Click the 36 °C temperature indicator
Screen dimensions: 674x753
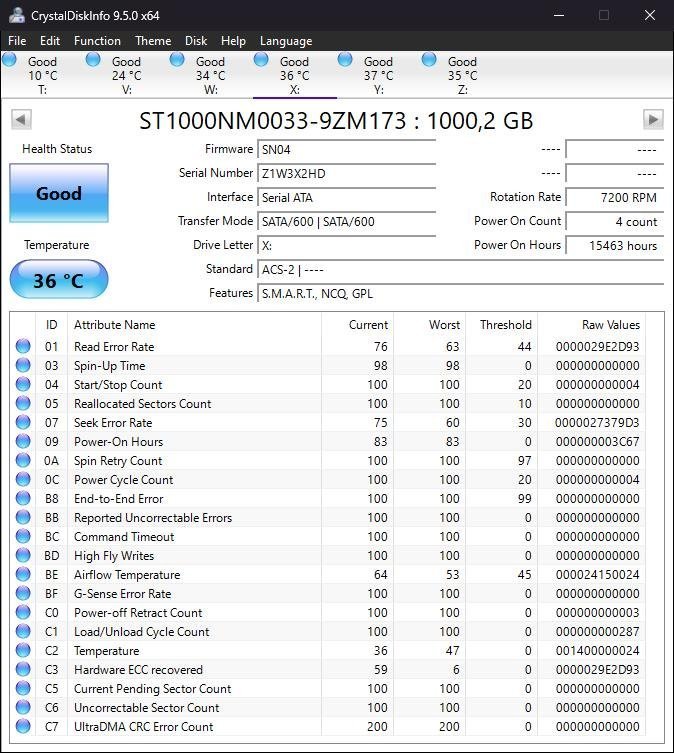click(59, 280)
